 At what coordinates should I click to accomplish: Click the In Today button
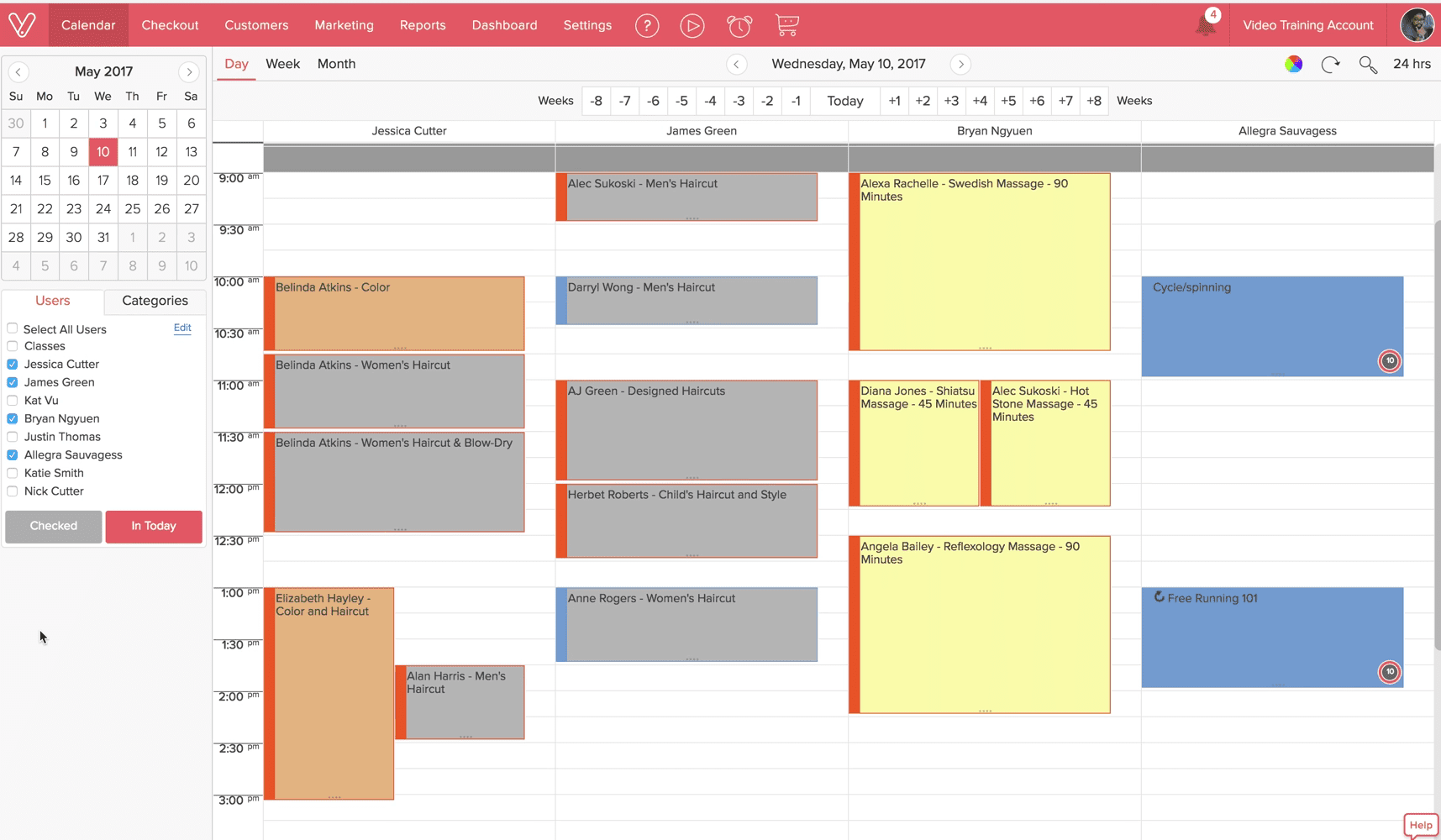point(154,526)
